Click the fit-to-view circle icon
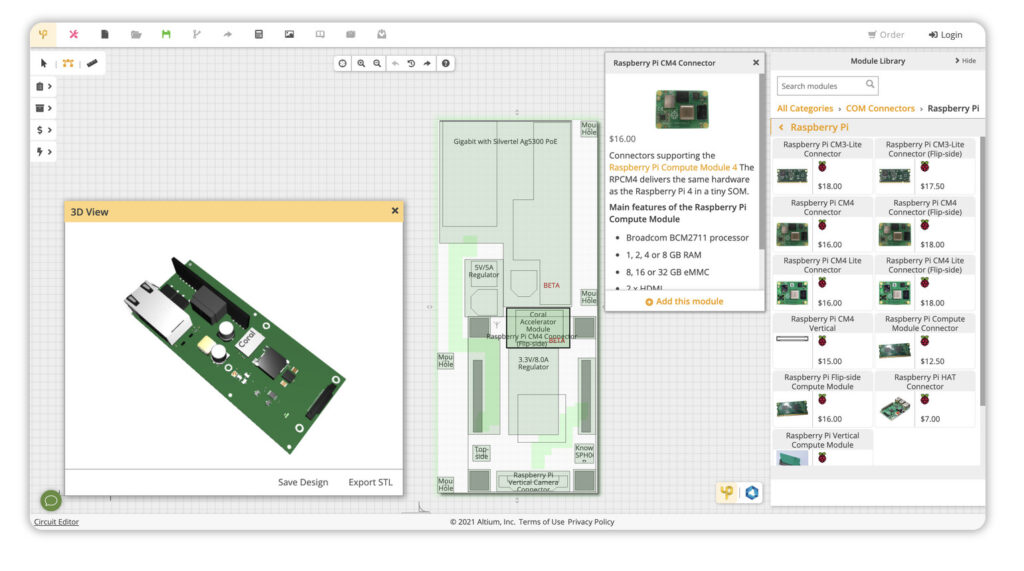Image resolution: width=1024 pixels, height=571 pixels. click(x=342, y=63)
